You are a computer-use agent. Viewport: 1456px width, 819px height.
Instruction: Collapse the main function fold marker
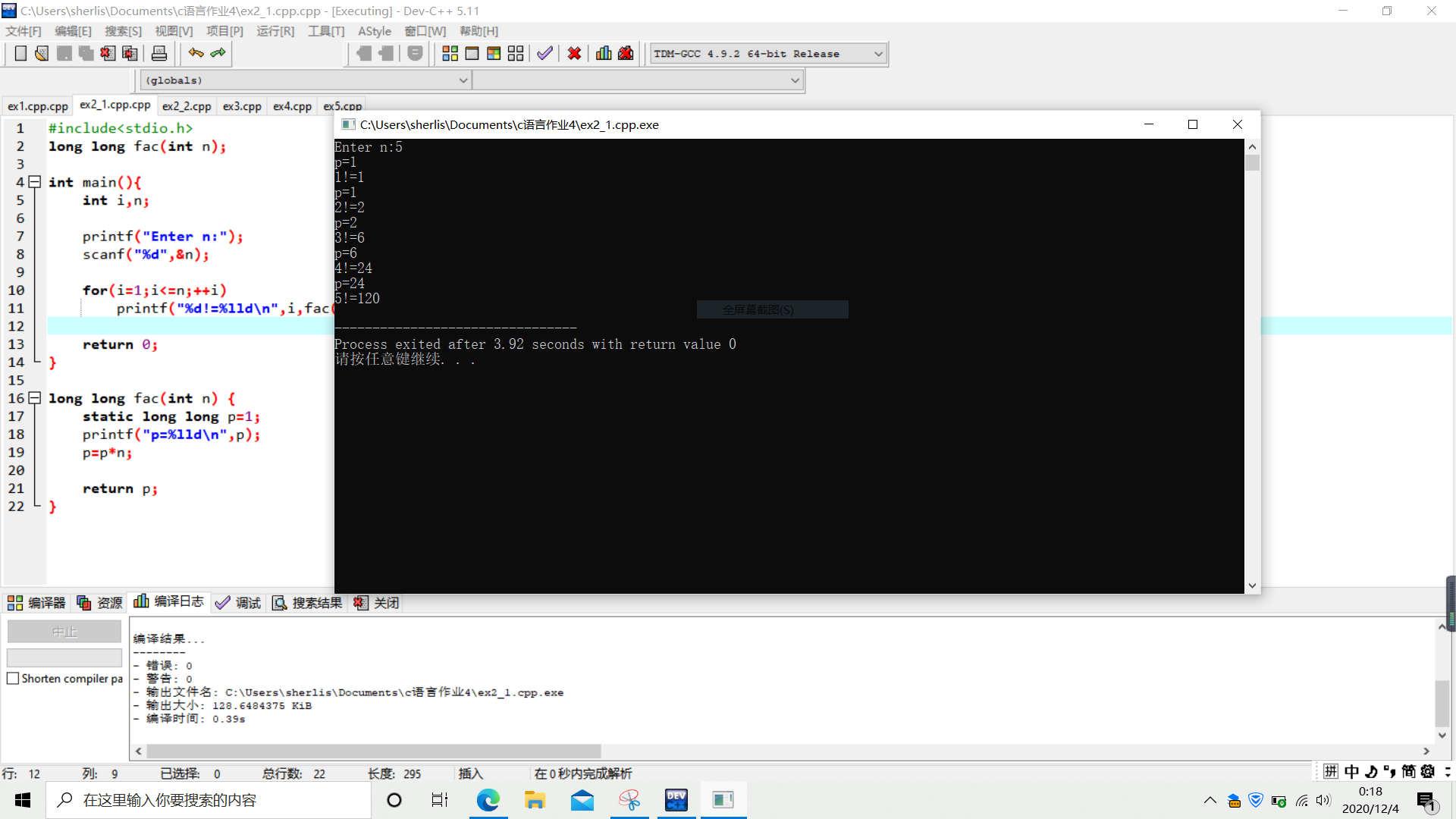tap(34, 182)
